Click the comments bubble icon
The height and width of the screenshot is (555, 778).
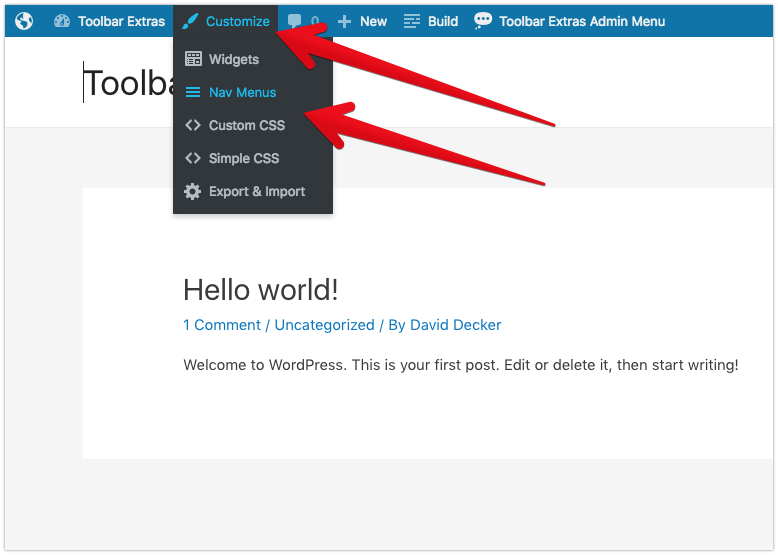coord(294,21)
